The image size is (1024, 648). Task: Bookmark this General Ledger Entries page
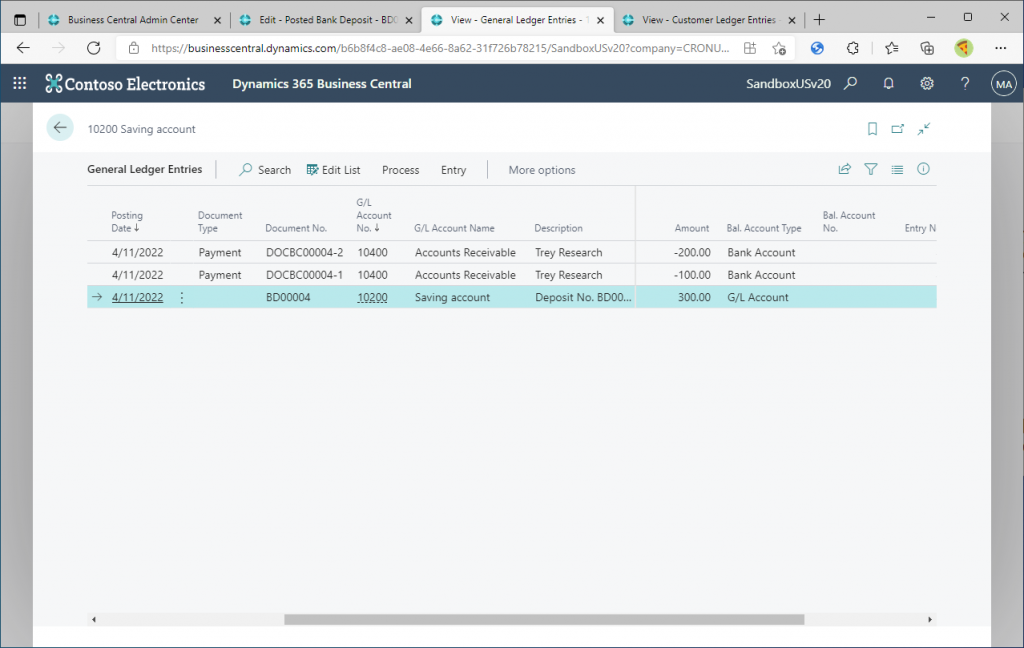(x=872, y=129)
